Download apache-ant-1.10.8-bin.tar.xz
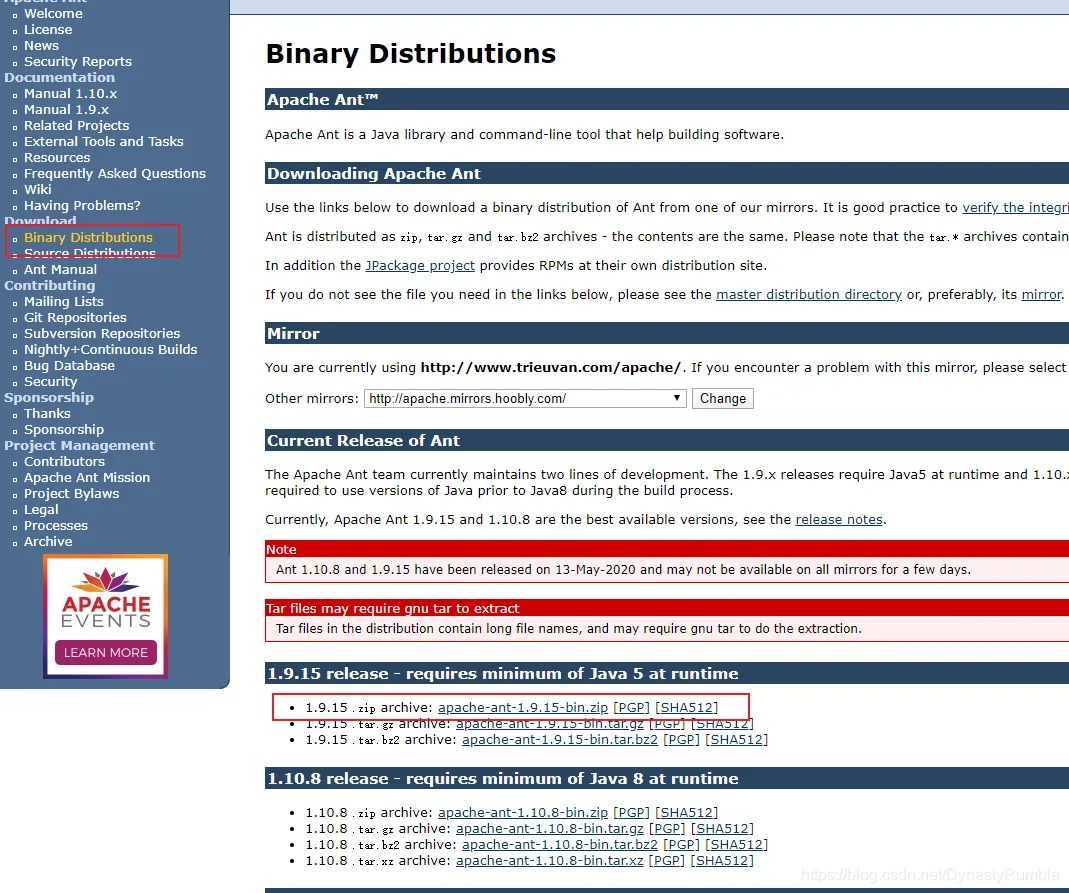The image size is (1069, 893). point(549,860)
